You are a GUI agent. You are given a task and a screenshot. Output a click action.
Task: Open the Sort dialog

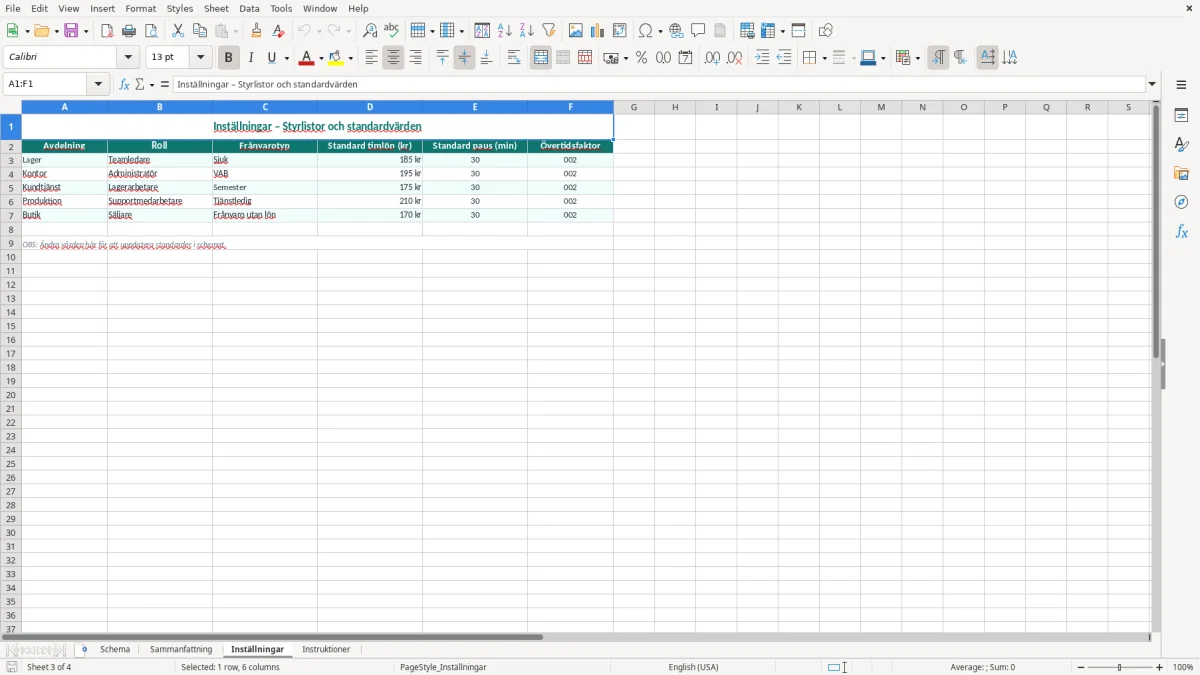(482, 31)
